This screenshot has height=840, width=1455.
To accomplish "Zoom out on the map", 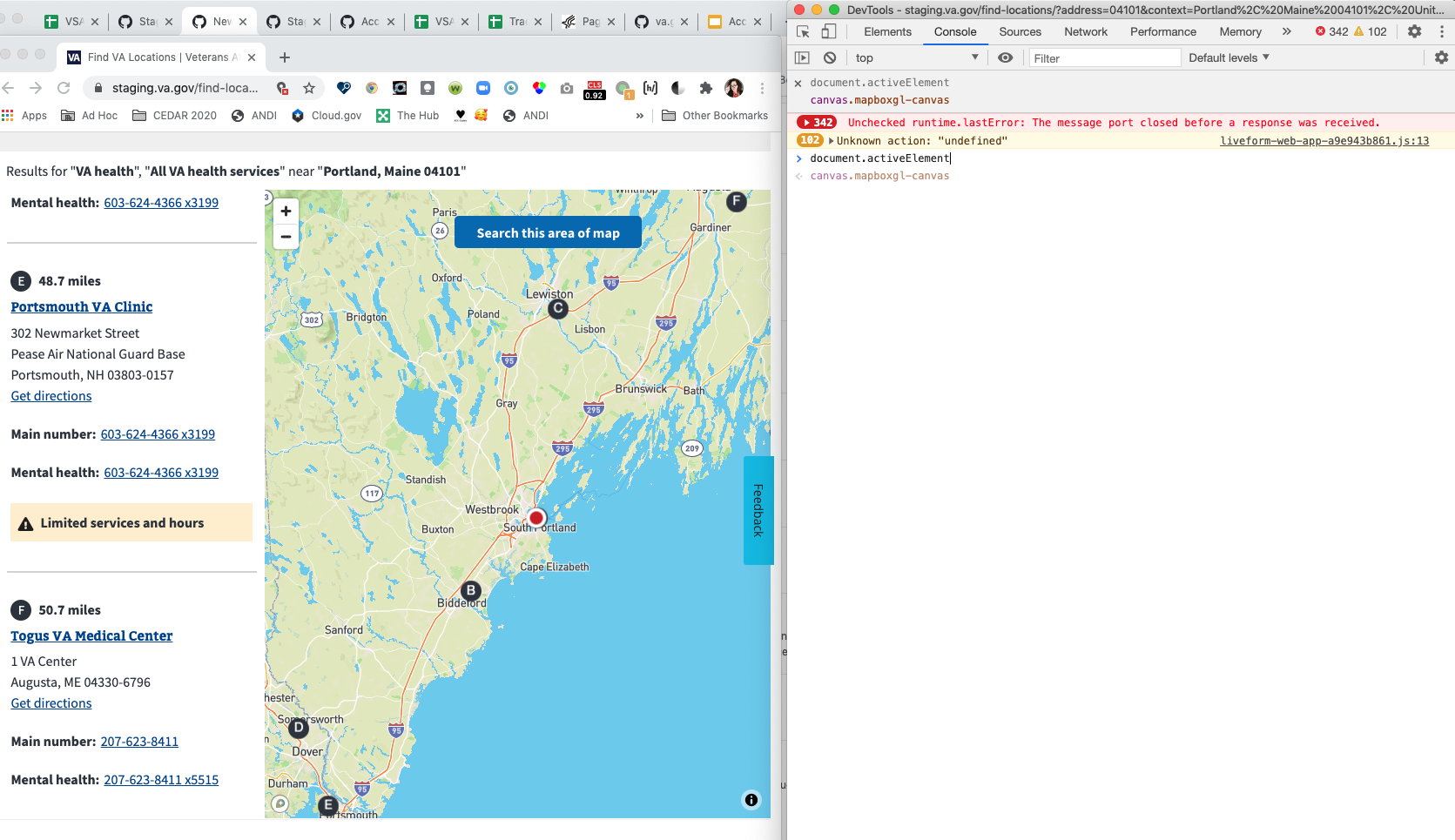I will pyautogui.click(x=286, y=237).
